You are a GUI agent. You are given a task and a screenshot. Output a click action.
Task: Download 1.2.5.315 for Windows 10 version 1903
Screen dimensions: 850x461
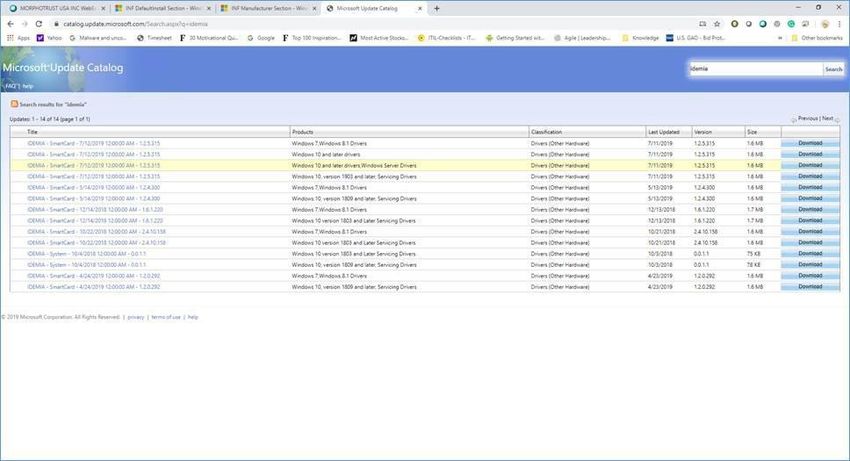pyautogui.click(x=810, y=176)
